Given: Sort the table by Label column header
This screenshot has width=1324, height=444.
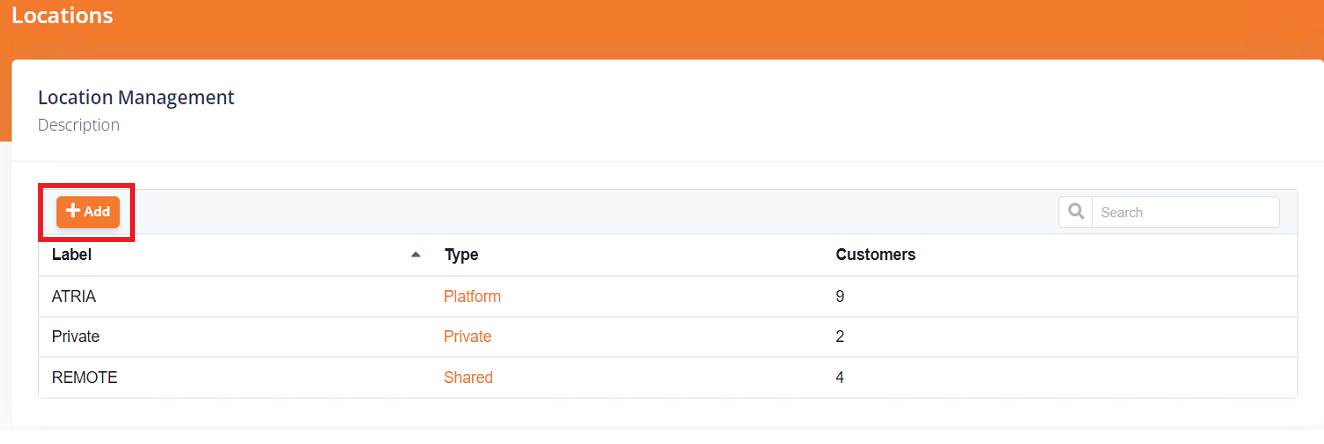Looking at the screenshot, I should (x=72, y=255).
